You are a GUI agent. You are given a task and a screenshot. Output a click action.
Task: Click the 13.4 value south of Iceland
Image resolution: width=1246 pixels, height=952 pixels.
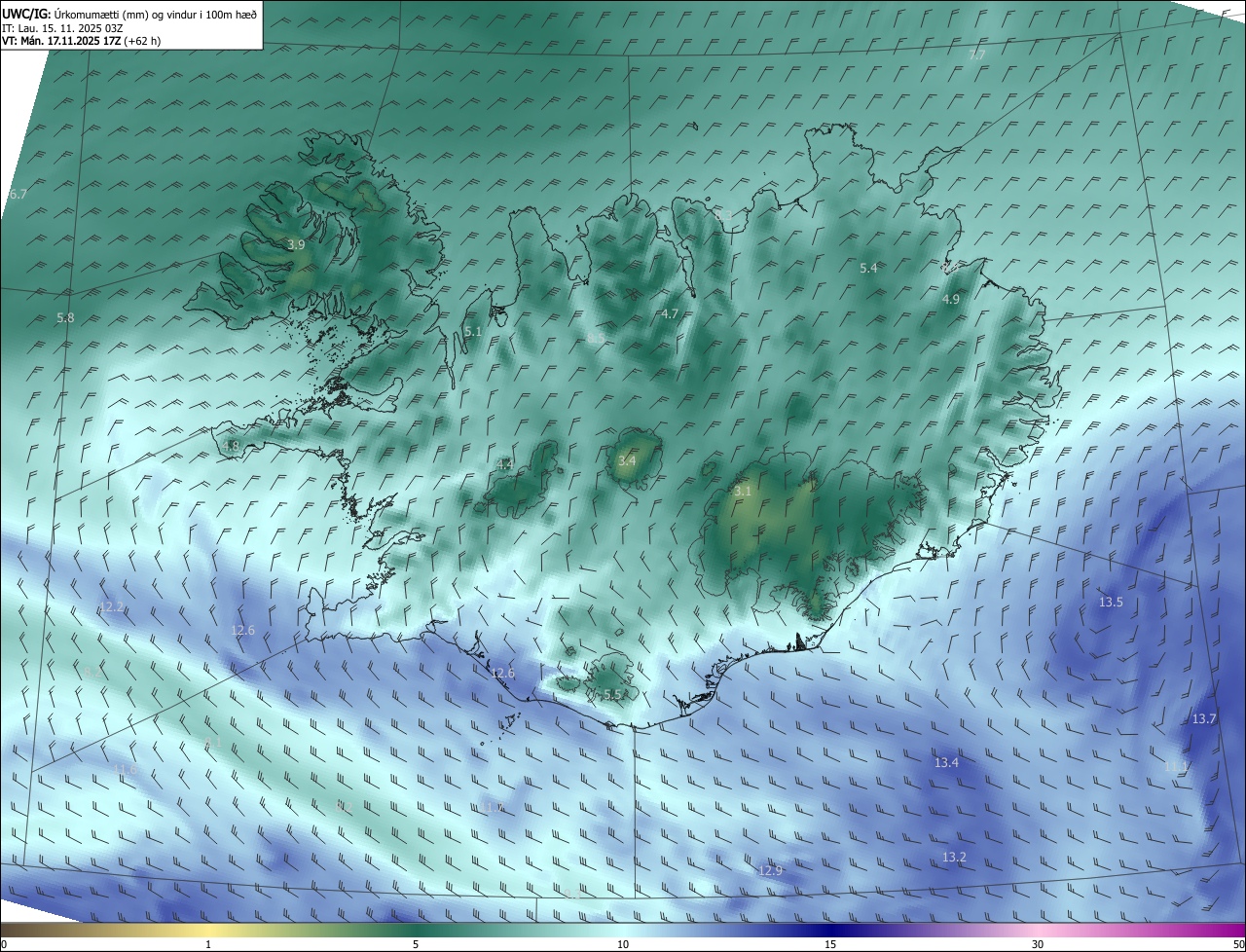click(946, 763)
